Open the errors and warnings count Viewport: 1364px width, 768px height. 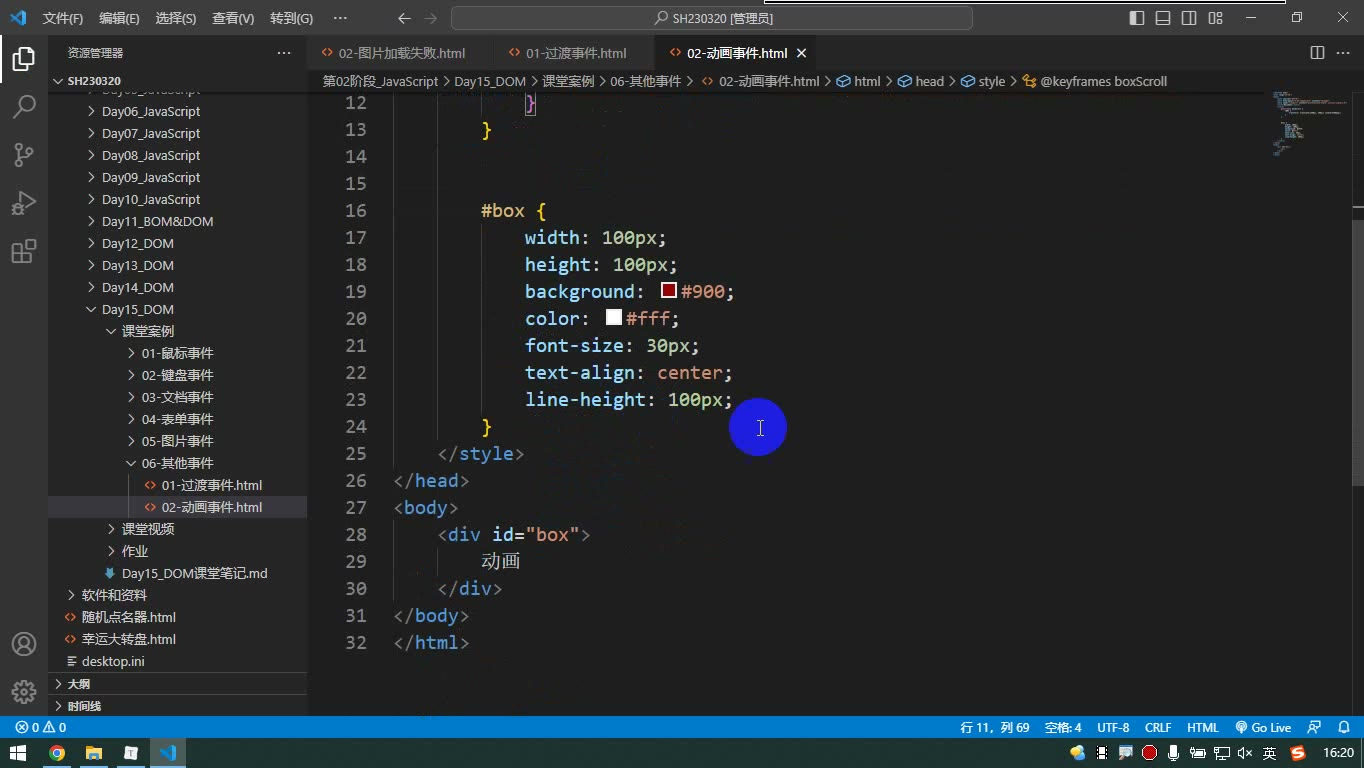(x=41, y=728)
